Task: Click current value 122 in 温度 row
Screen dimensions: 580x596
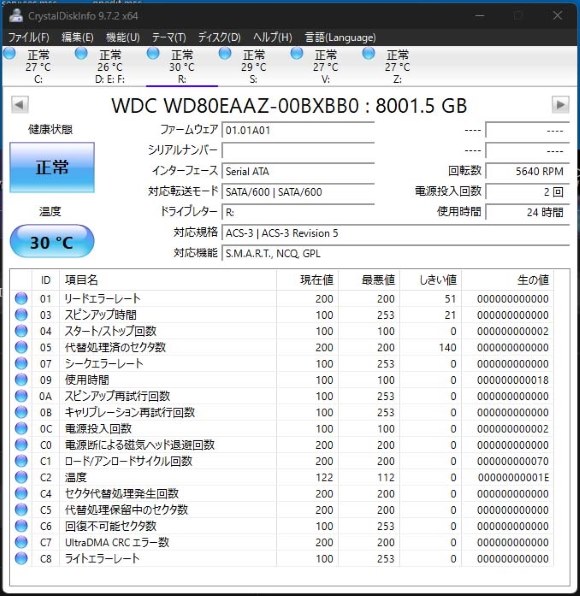Action: tap(324, 477)
